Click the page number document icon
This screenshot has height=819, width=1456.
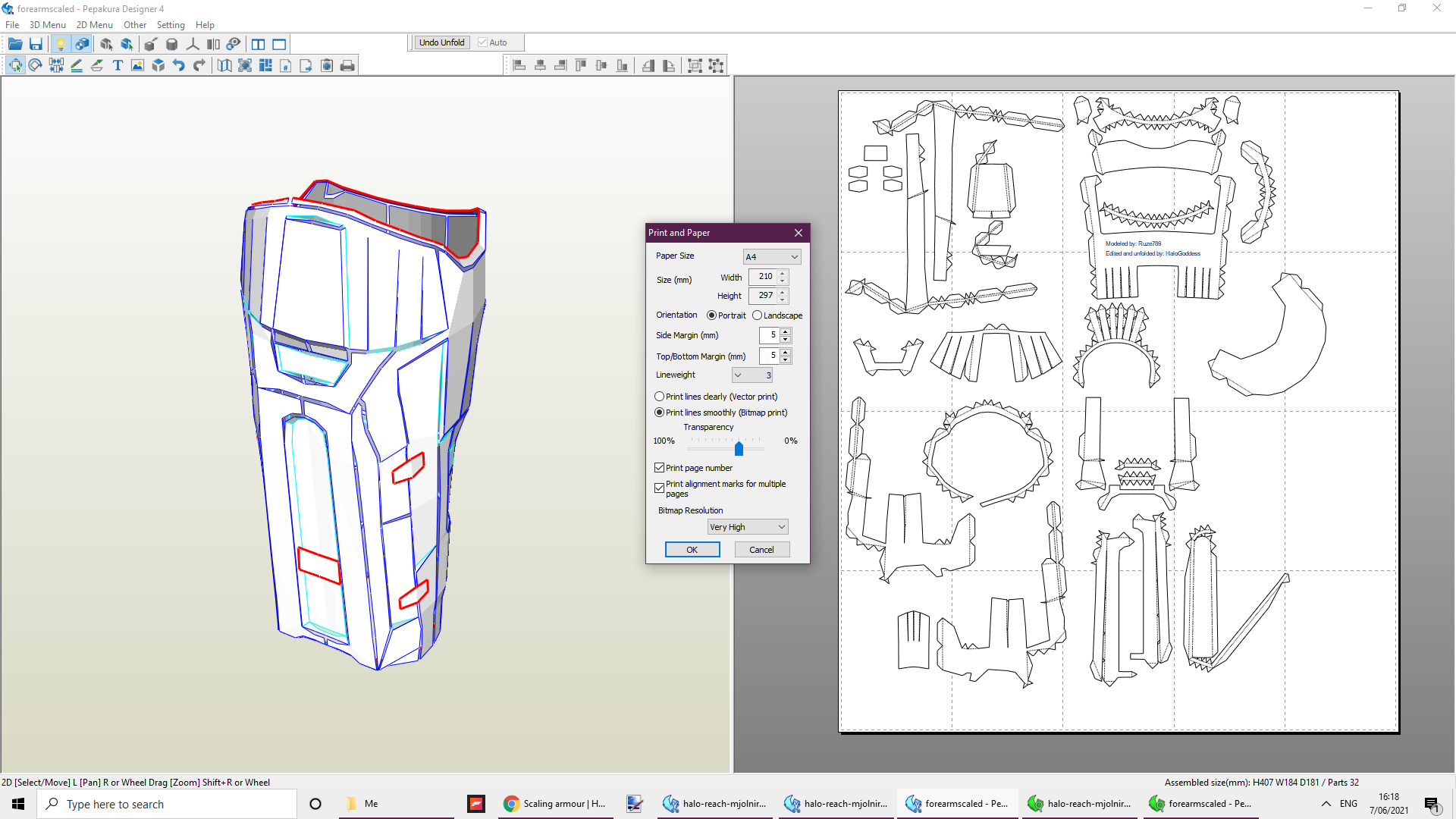[286, 65]
